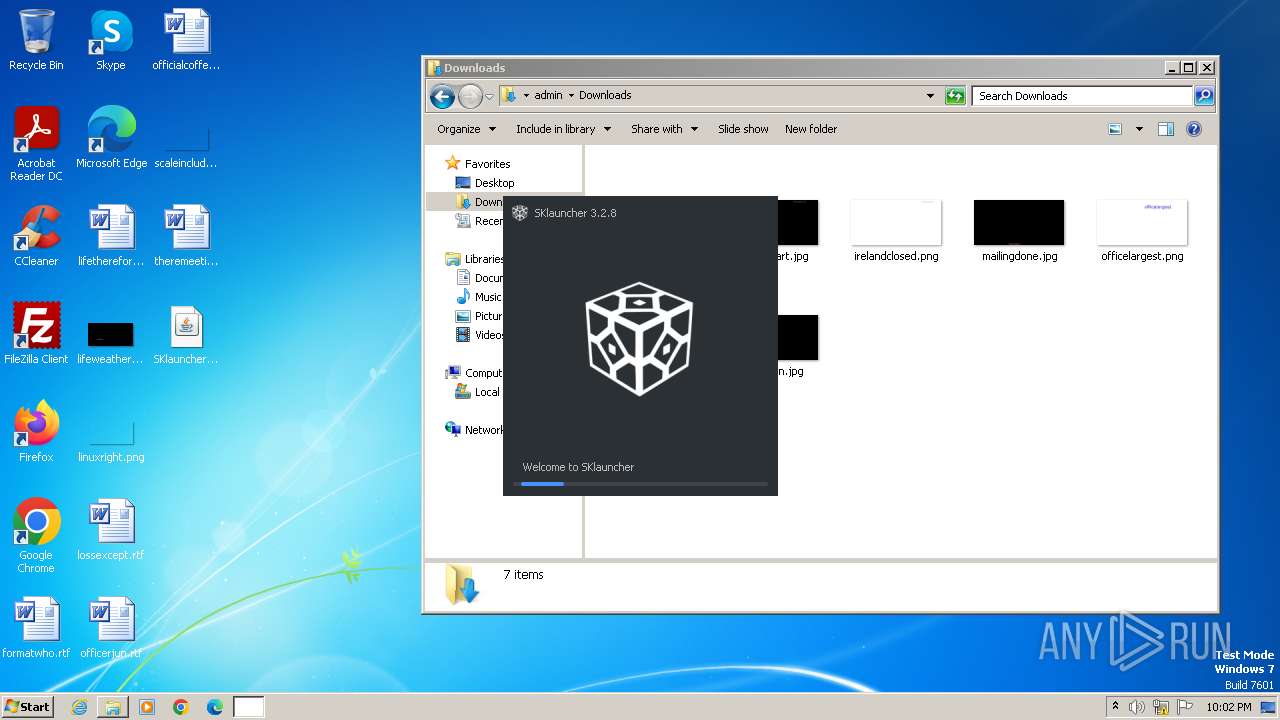Select mailingdone.jpg thumbnail
Screen dimensions: 1280x720
coord(1019,231)
